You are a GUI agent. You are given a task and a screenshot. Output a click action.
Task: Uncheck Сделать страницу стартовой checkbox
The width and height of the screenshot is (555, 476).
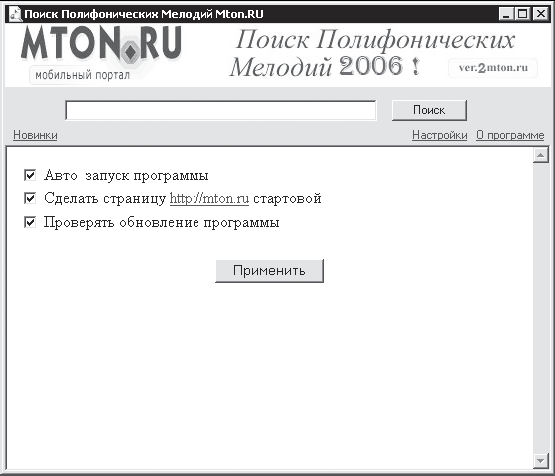point(30,198)
